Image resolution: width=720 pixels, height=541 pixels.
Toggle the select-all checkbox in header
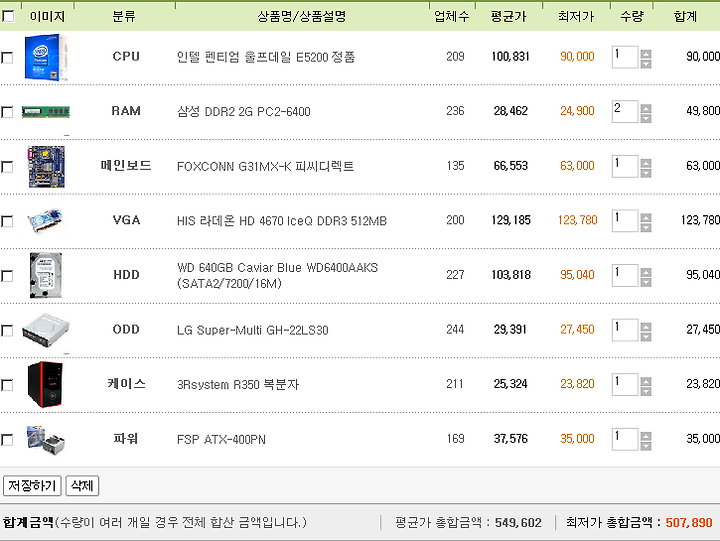click(8, 17)
